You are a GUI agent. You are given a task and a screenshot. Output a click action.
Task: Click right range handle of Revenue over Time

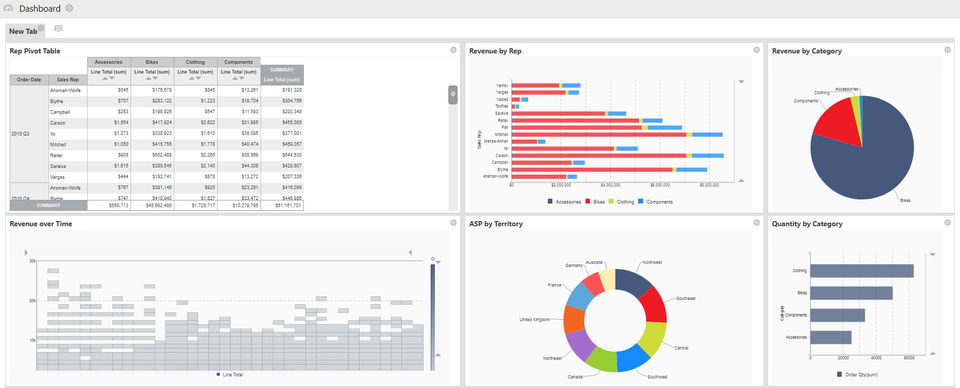point(410,252)
